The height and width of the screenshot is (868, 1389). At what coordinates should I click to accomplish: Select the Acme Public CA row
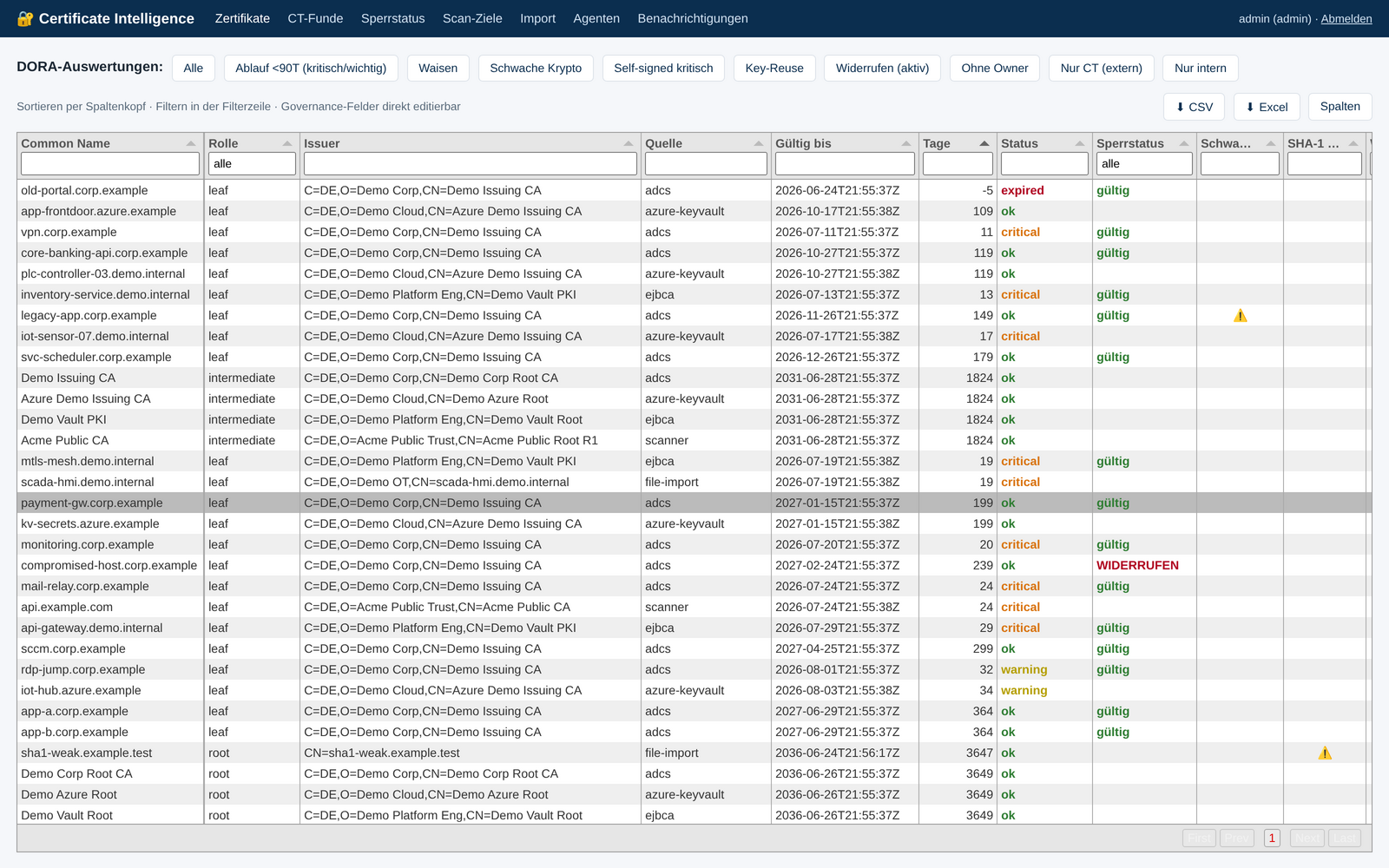coord(693,440)
